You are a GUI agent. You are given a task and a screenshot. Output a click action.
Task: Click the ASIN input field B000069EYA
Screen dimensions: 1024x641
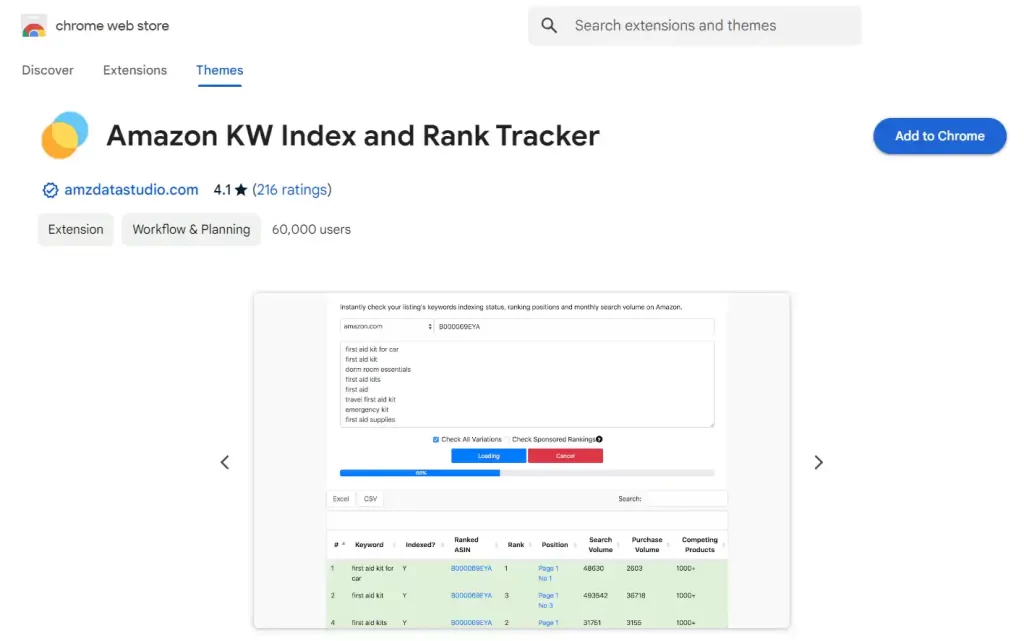coord(574,326)
